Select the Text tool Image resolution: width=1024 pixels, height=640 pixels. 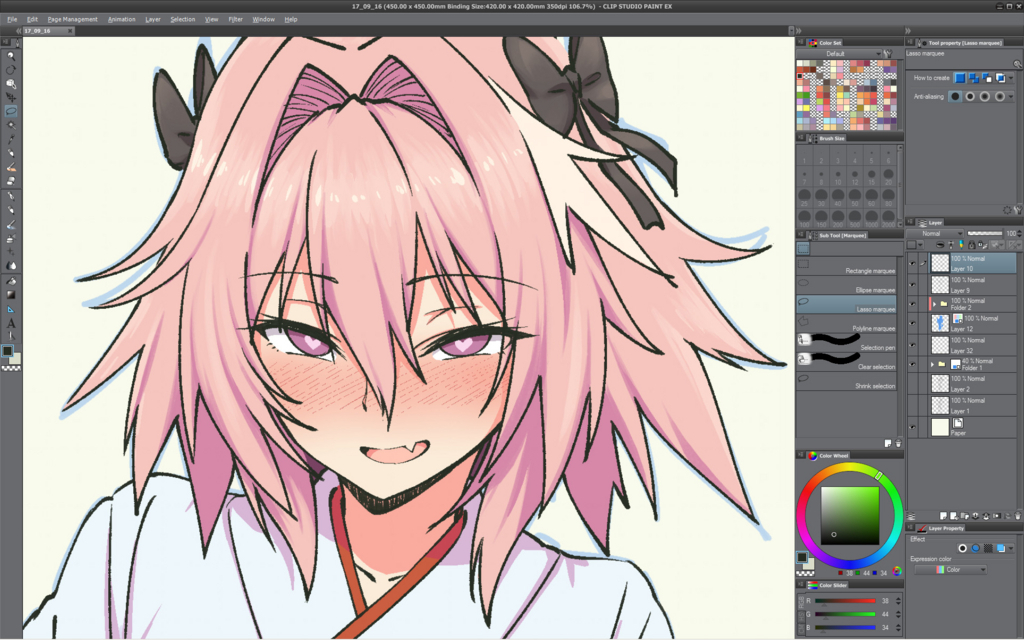pyautogui.click(x=10, y=323)
